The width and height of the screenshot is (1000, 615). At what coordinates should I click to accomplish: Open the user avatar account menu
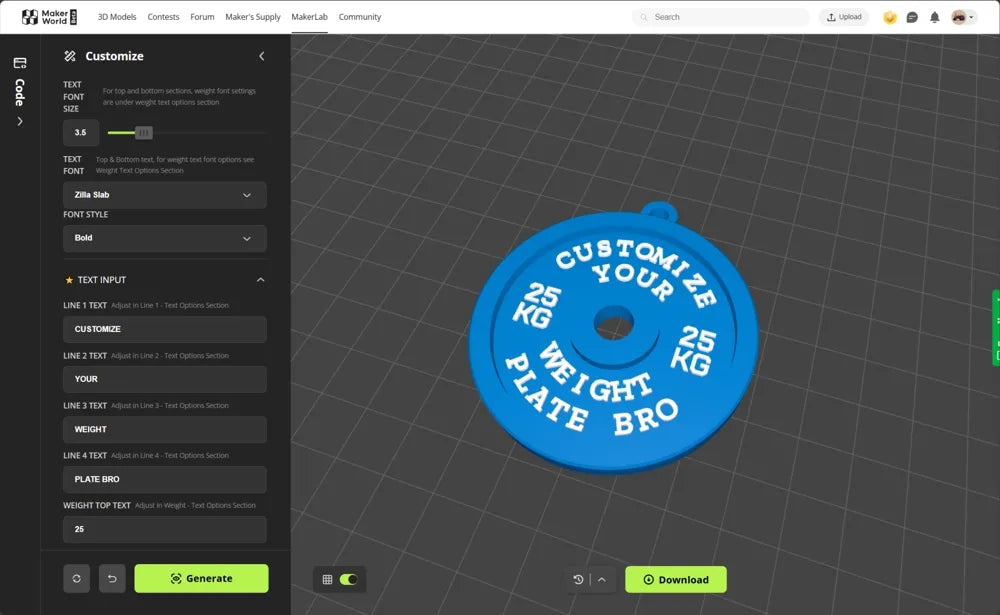point(963,17)
